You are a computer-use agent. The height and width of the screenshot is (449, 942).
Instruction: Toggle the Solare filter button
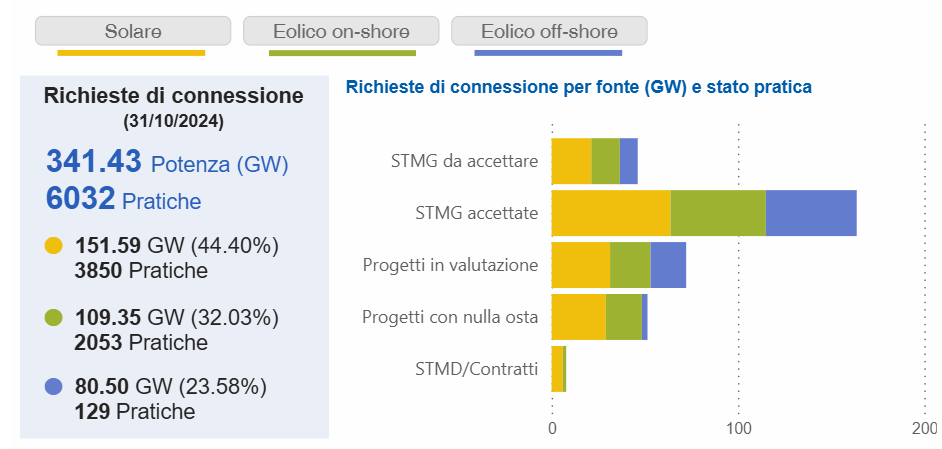click(x=133, y=31)
